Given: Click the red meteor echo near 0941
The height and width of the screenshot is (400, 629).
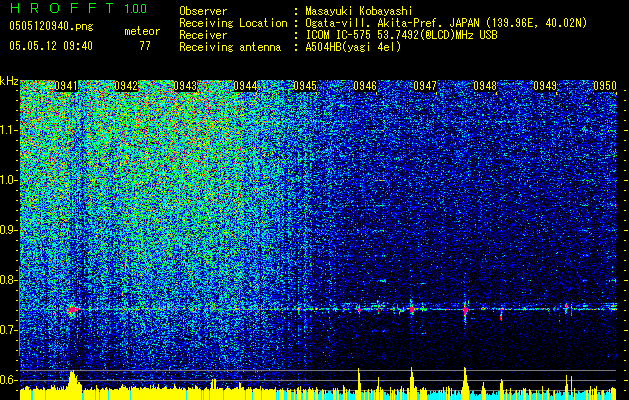Looking at the screenshot, I should pyautogui.click(x=73, y=309).
